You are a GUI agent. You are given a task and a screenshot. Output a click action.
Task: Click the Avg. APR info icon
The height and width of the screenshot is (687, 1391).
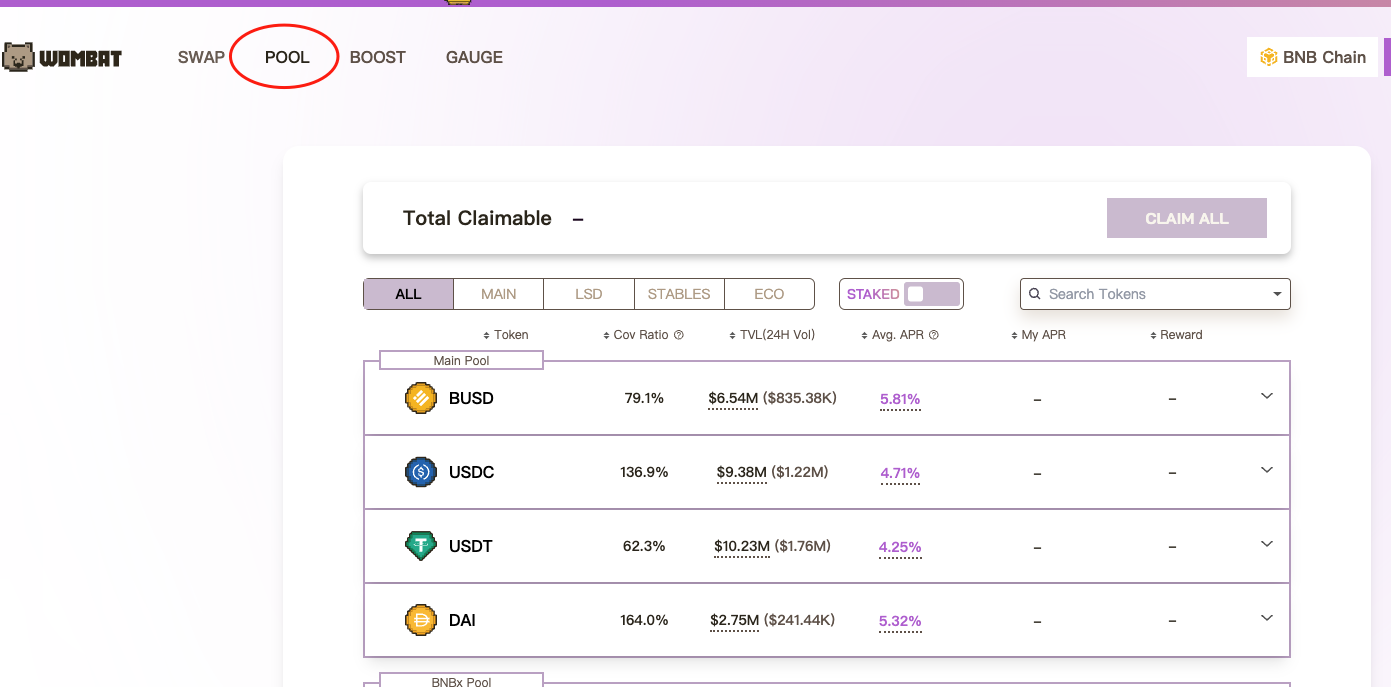934,335
